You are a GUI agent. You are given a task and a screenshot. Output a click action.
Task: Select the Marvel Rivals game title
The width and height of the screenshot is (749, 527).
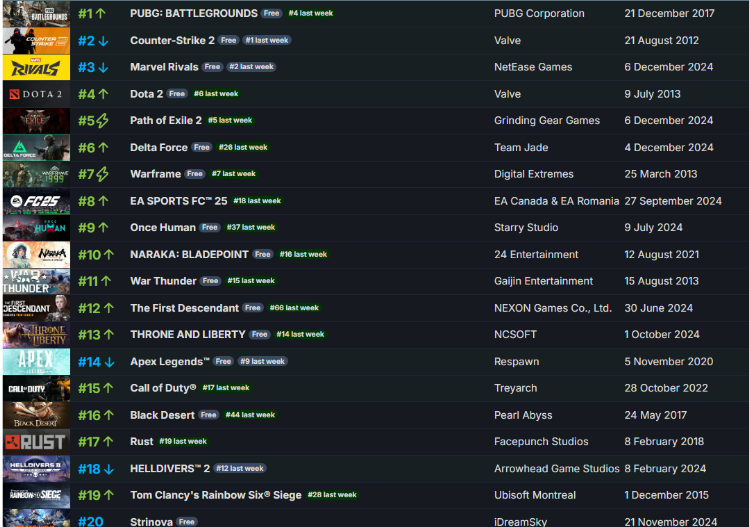coord(164,67)
